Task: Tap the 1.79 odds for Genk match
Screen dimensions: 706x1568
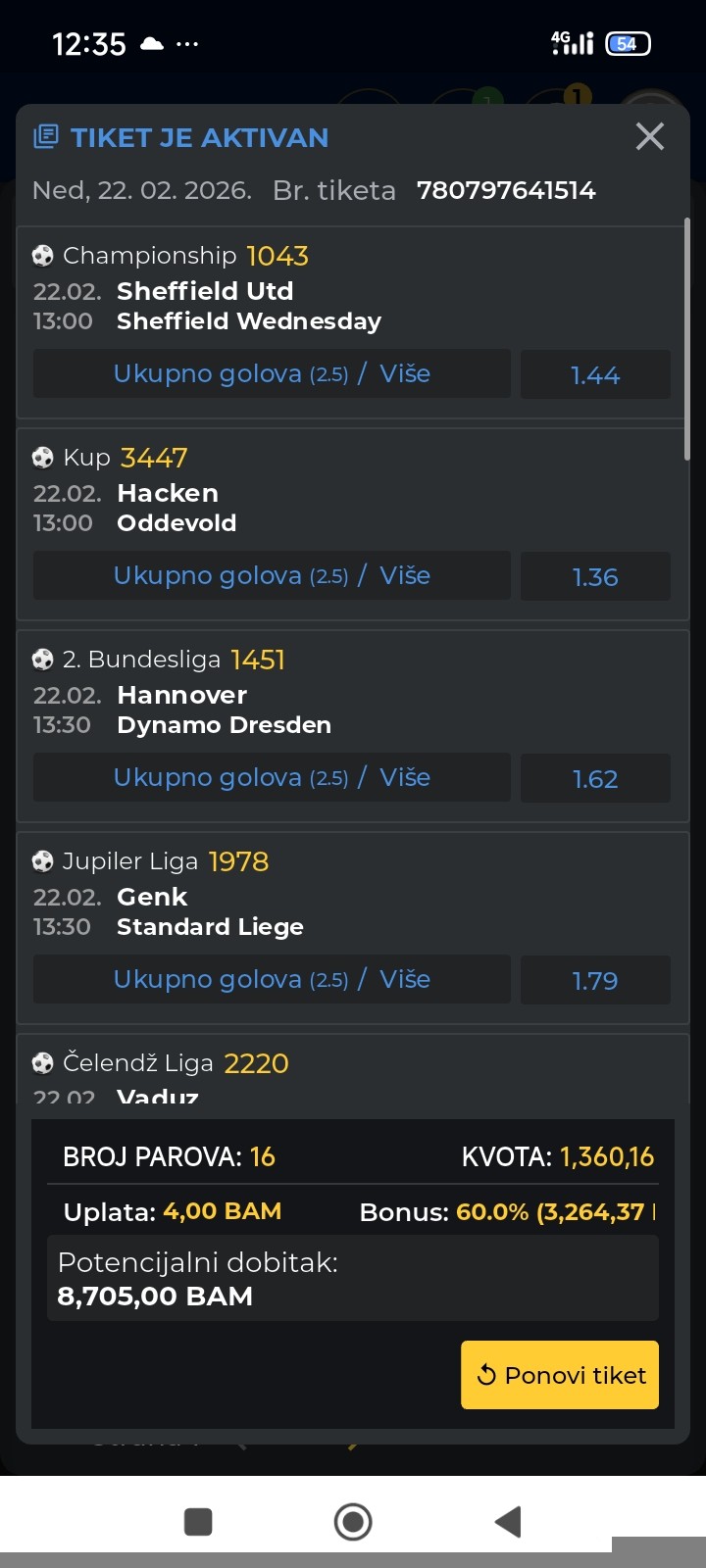Action: pos(594,980)
